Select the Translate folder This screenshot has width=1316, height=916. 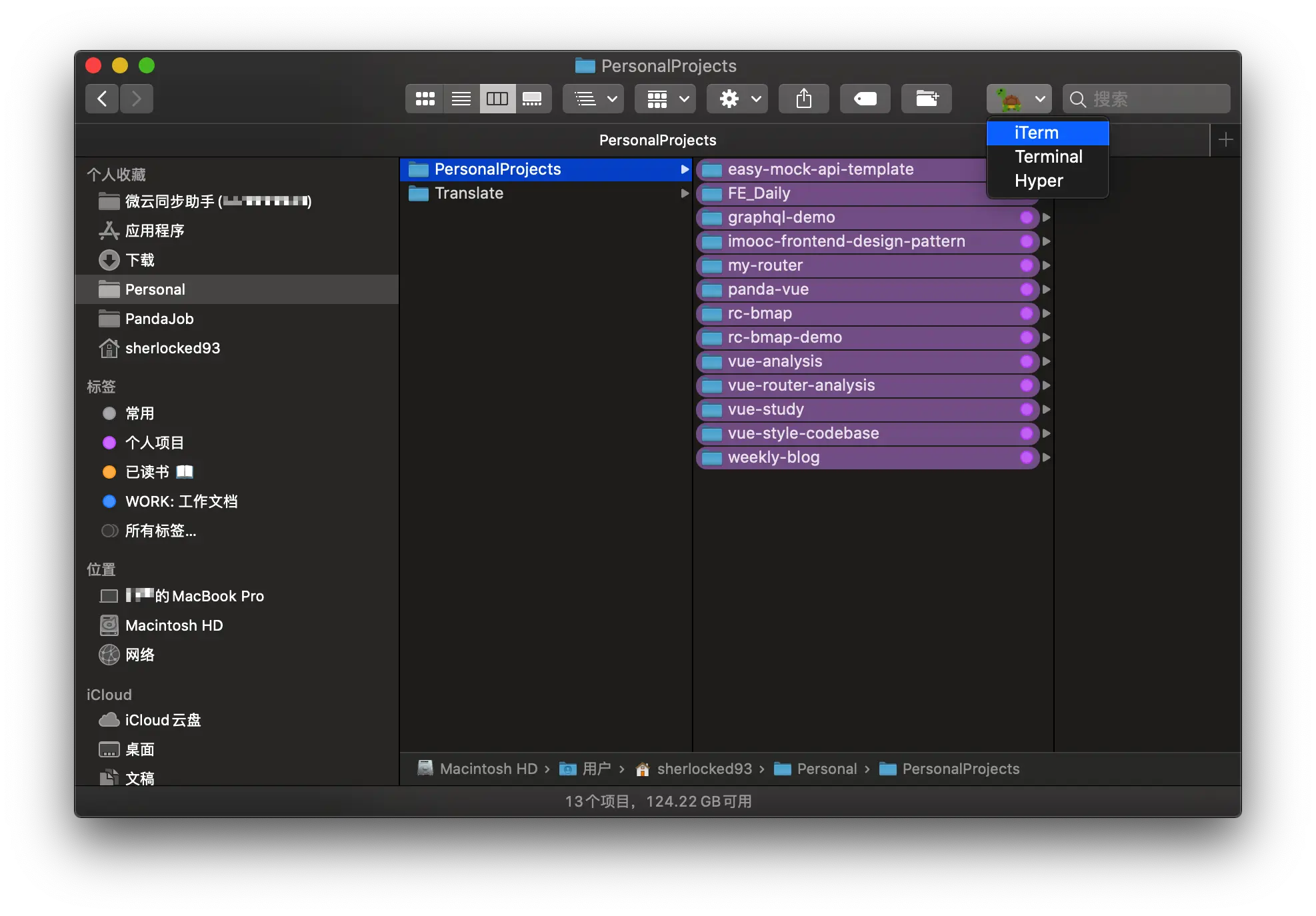point(546,193)
